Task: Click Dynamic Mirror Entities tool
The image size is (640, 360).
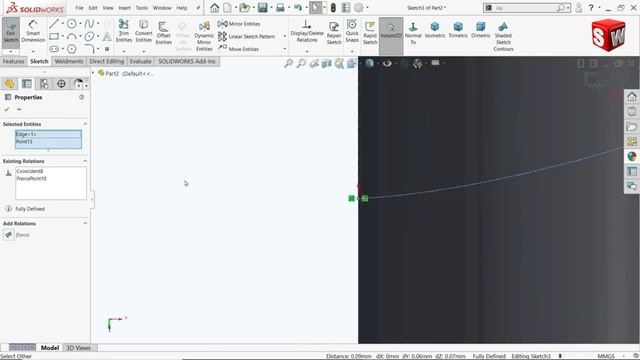Action: 204,36
